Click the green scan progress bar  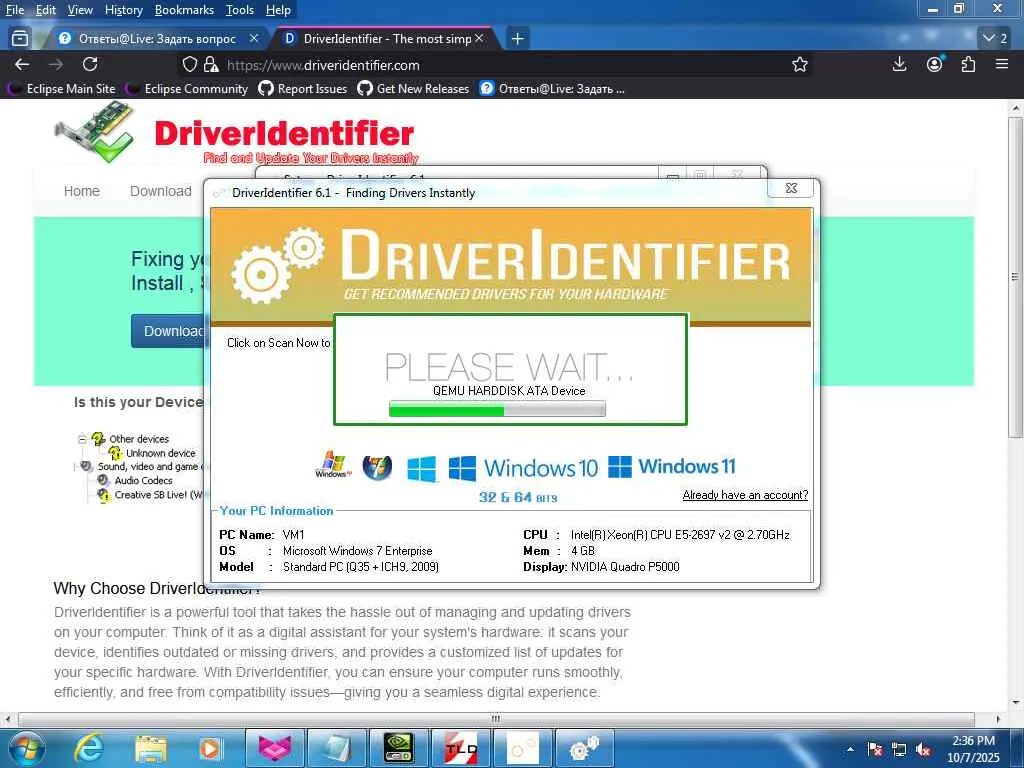[497, 409]
